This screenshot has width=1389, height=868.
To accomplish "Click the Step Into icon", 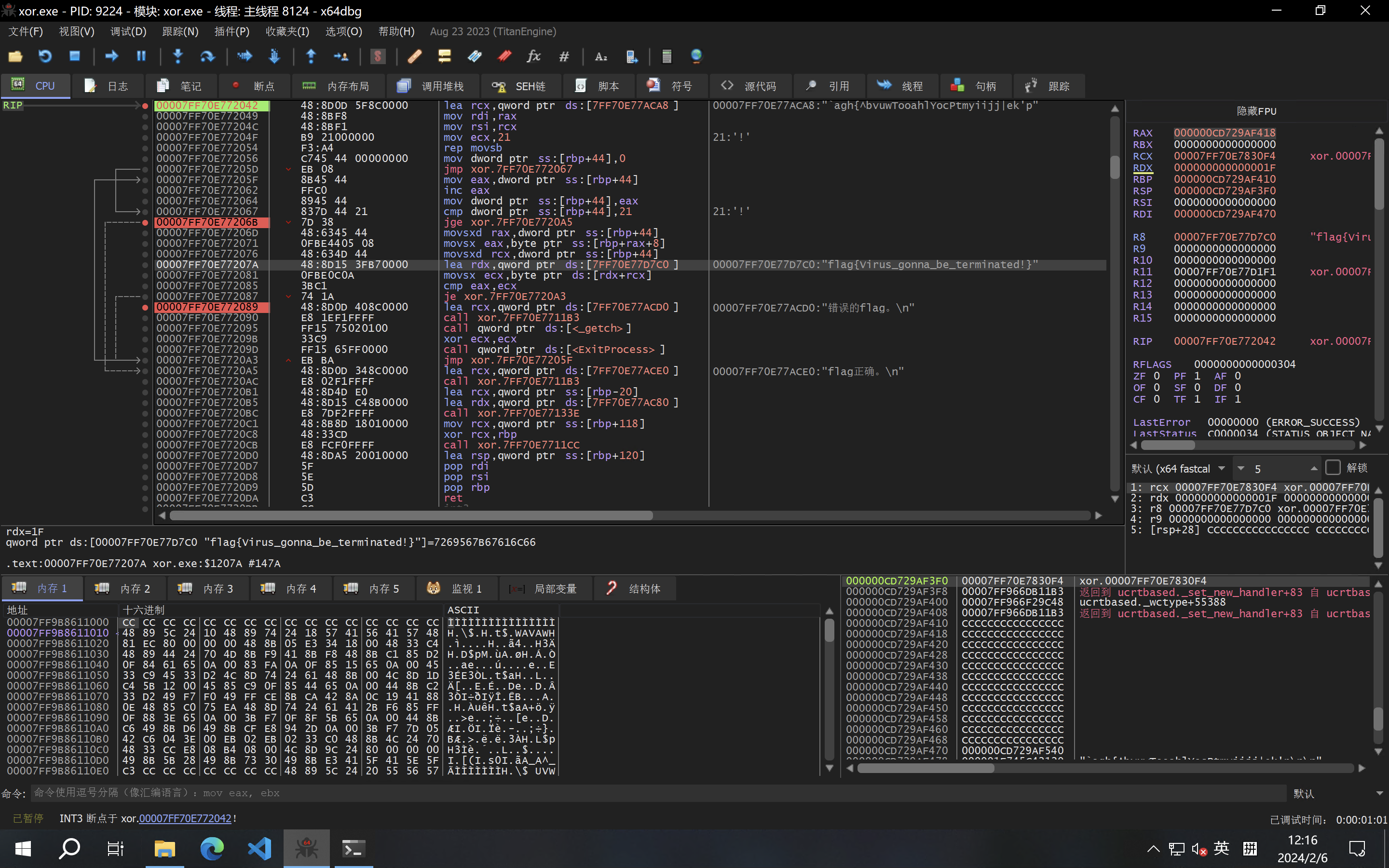I will coord(178,56).
